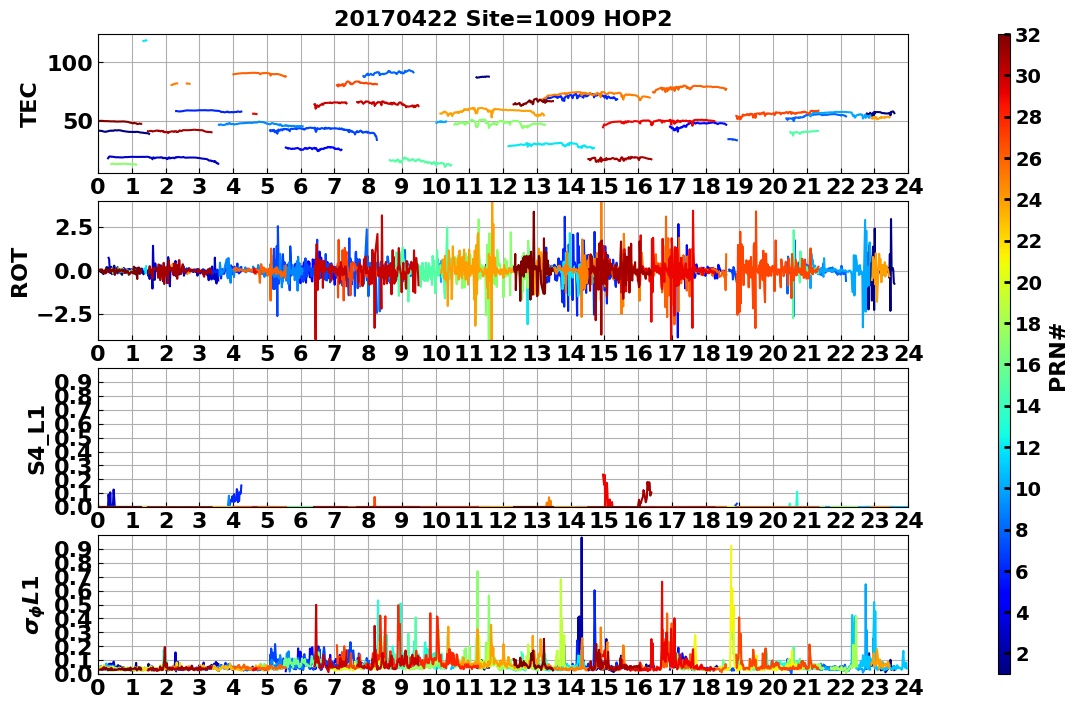Image resolution: width=1077 pixels, height=709 pixels.
Task: Click the σφL1 y-axis label
Action: [x=32, y=605]
